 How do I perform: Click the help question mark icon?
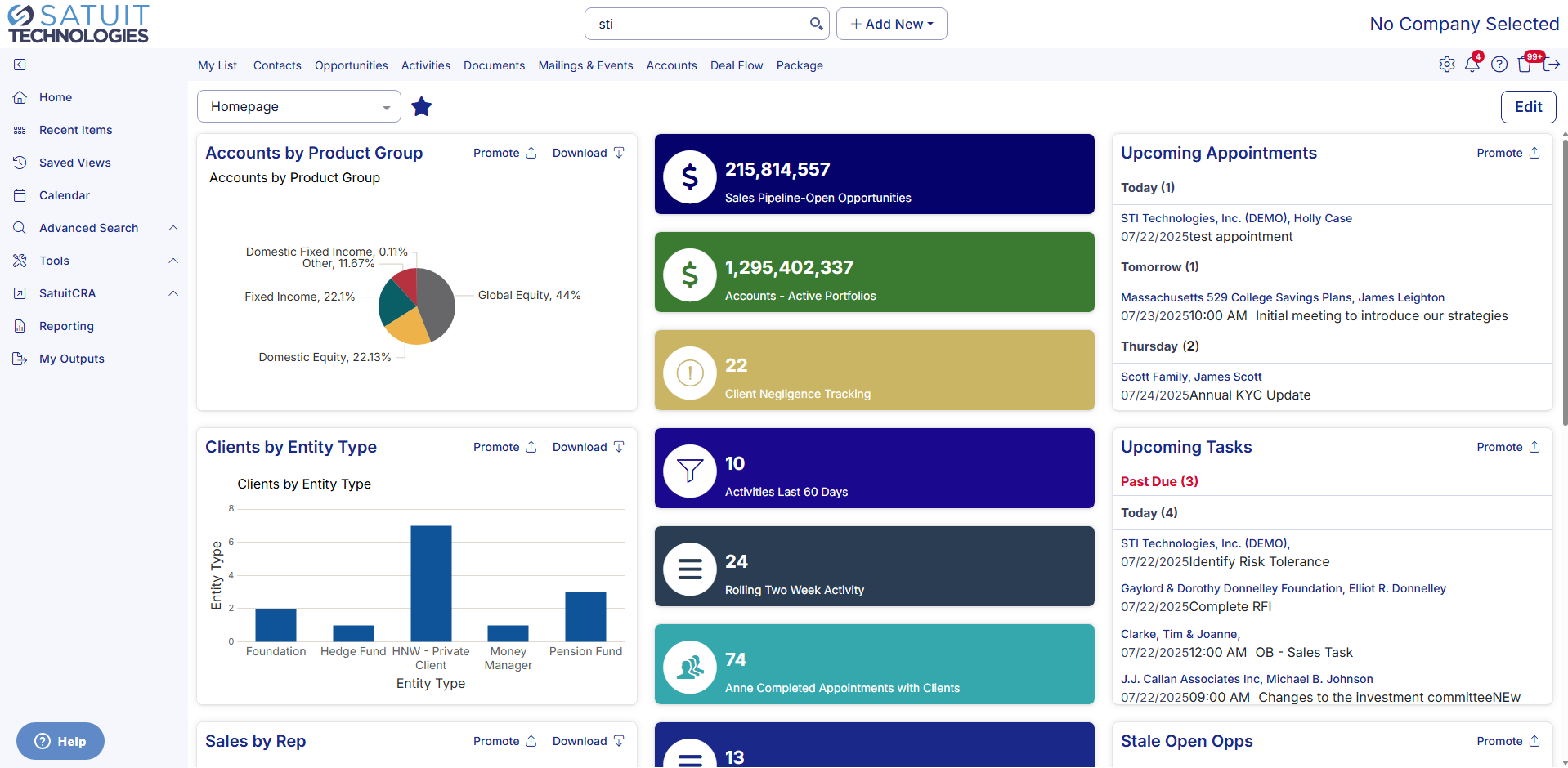(x=1499, y=65)
